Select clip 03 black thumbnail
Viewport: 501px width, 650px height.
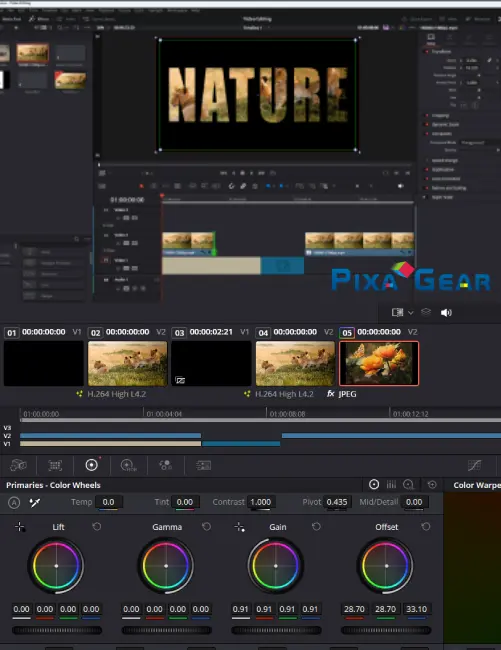[x=211, y=363]
